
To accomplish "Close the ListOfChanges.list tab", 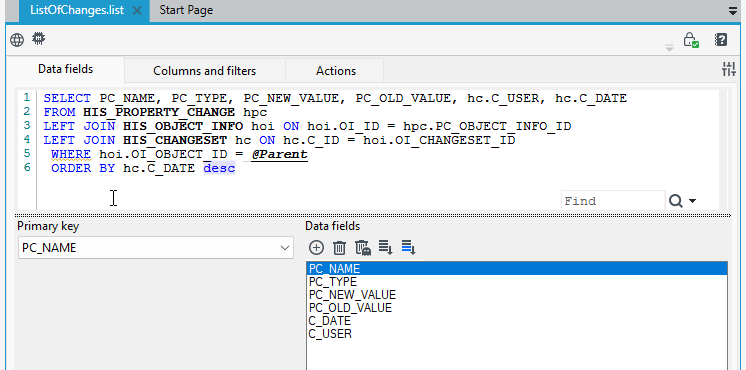I will click(137, 10).
